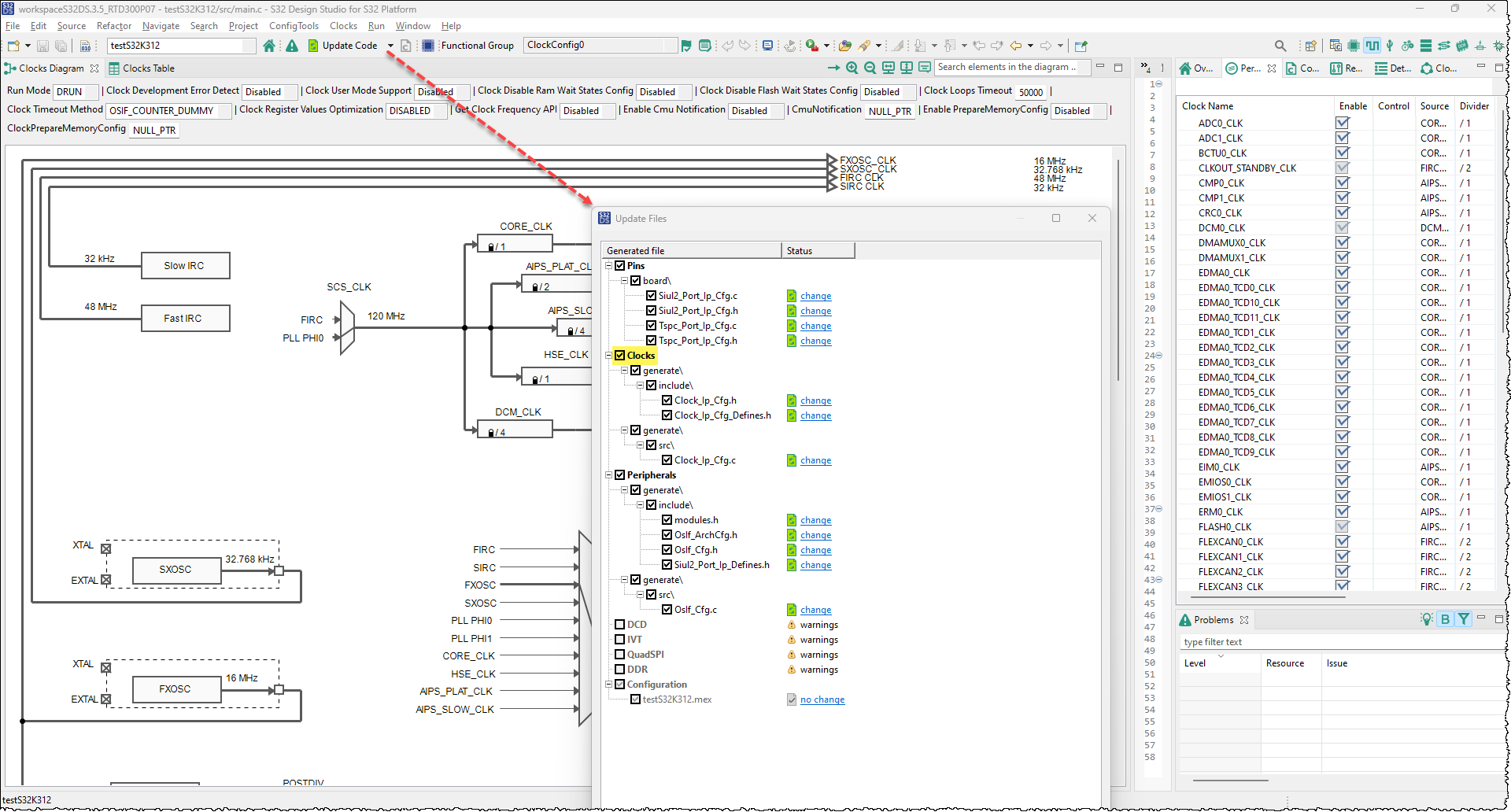Click the Functional Group chip icon

[x=428, y=46]
